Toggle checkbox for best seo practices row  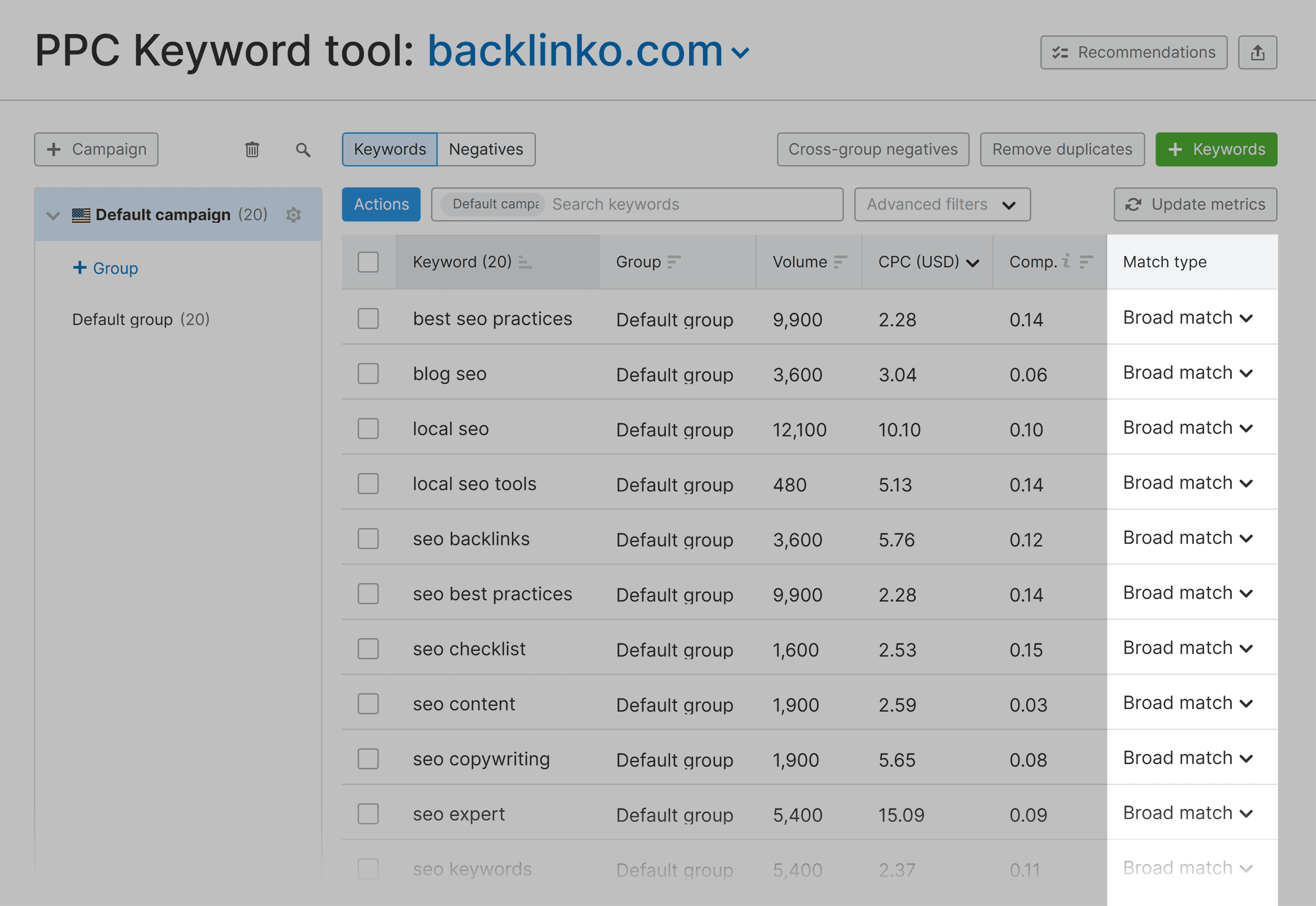pos(370,318)
